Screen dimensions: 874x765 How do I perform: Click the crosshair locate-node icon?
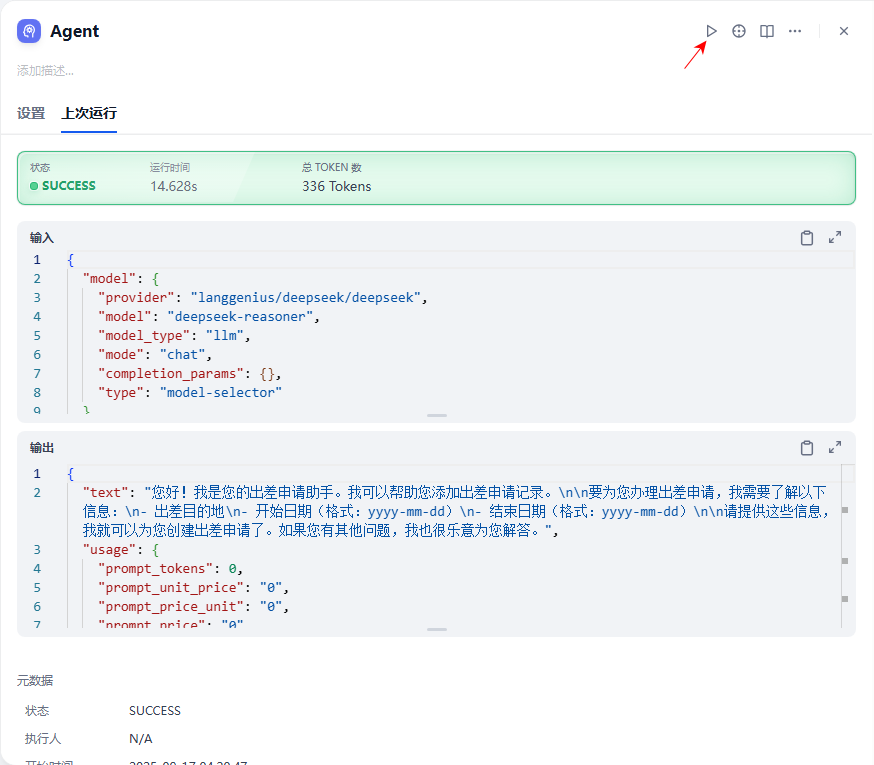[739, 31]
